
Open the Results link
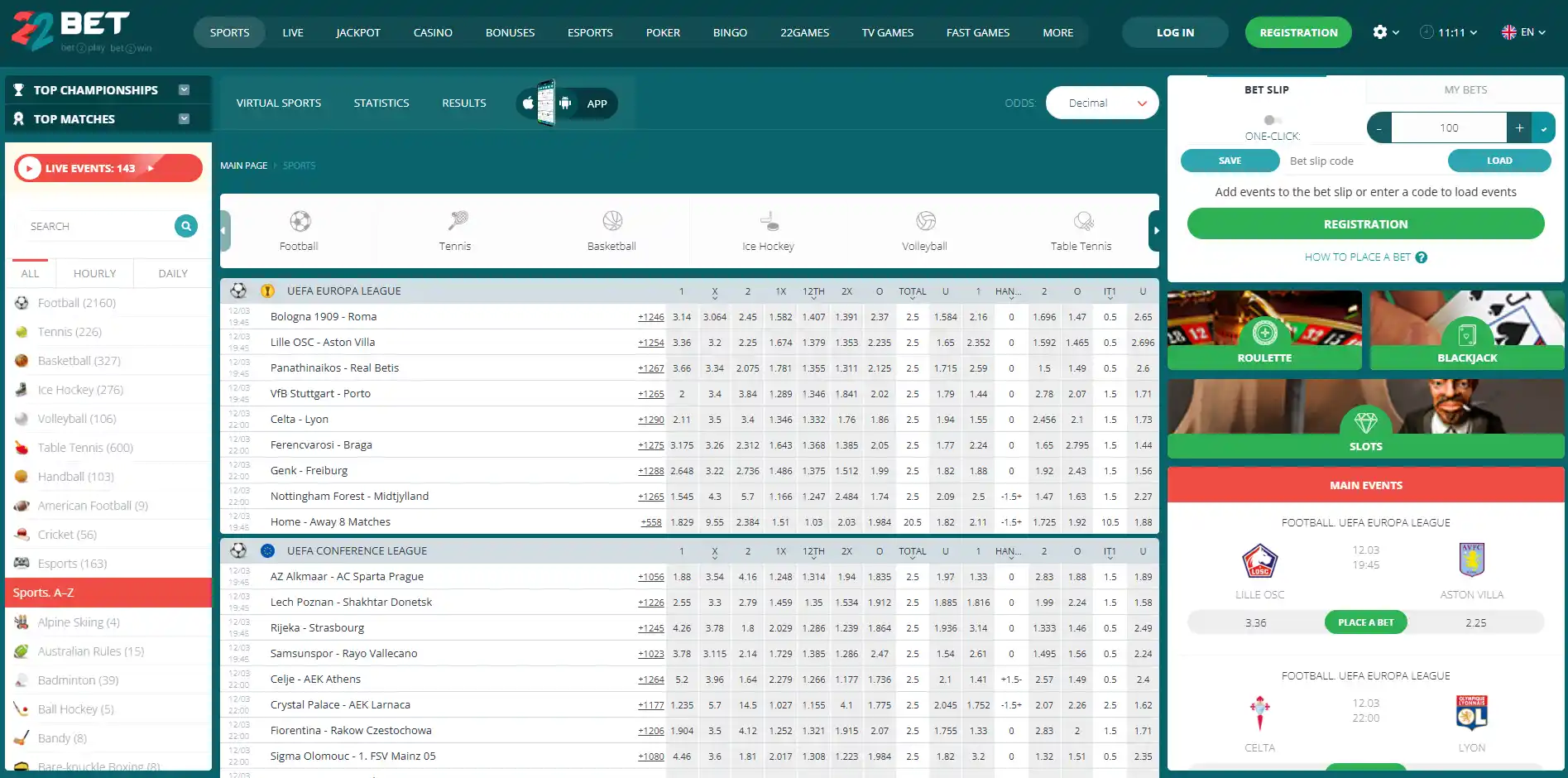coord(464,103)
